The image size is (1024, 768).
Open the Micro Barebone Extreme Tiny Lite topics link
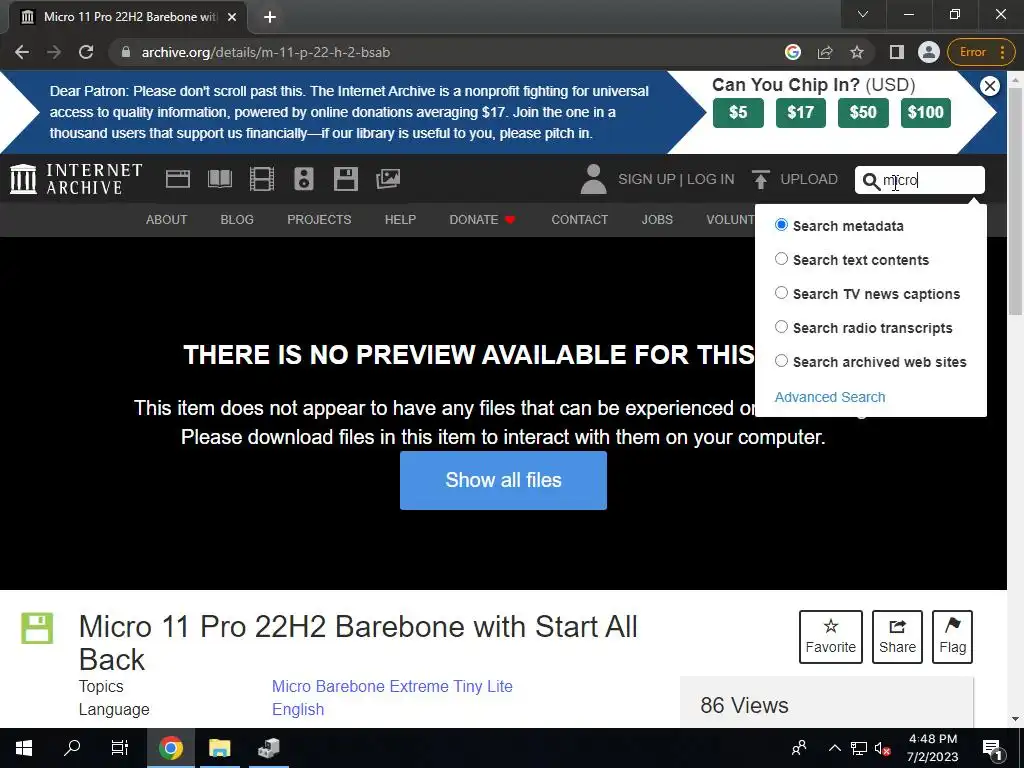(392, 686)
